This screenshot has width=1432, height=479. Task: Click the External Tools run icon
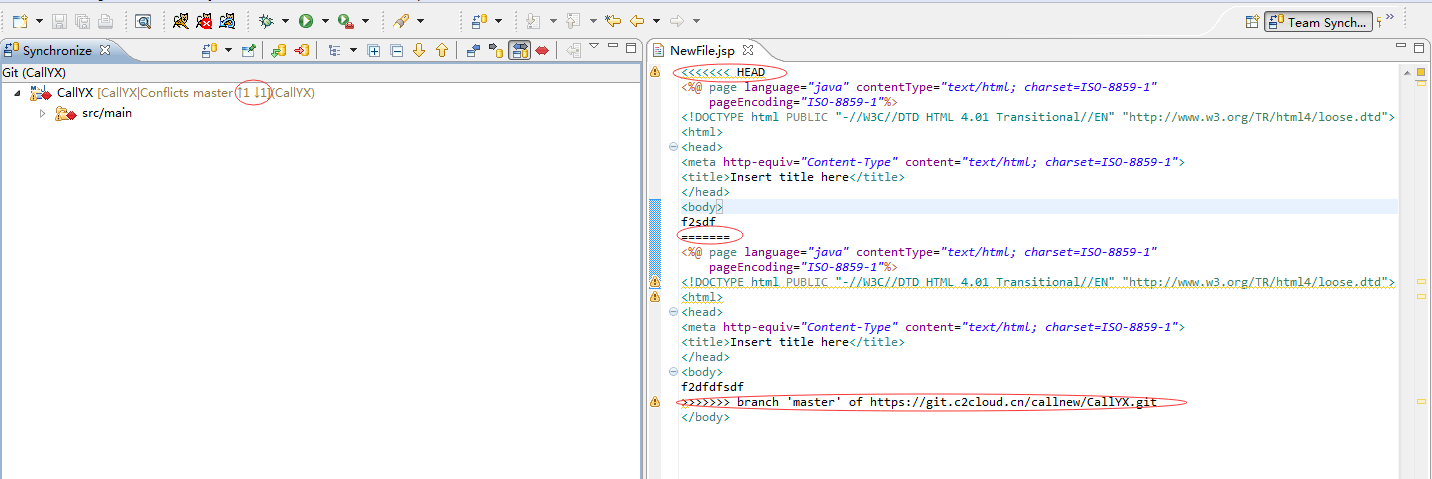[x=346, y=20]
